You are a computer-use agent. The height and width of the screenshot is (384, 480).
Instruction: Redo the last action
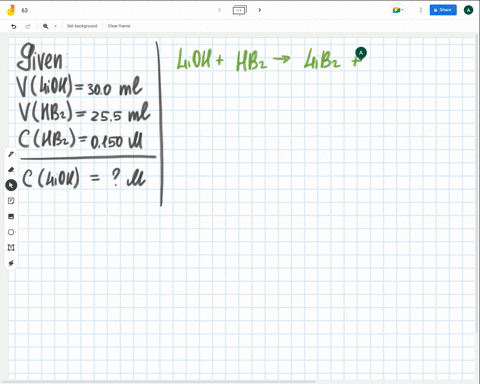(x=28, y=26)
